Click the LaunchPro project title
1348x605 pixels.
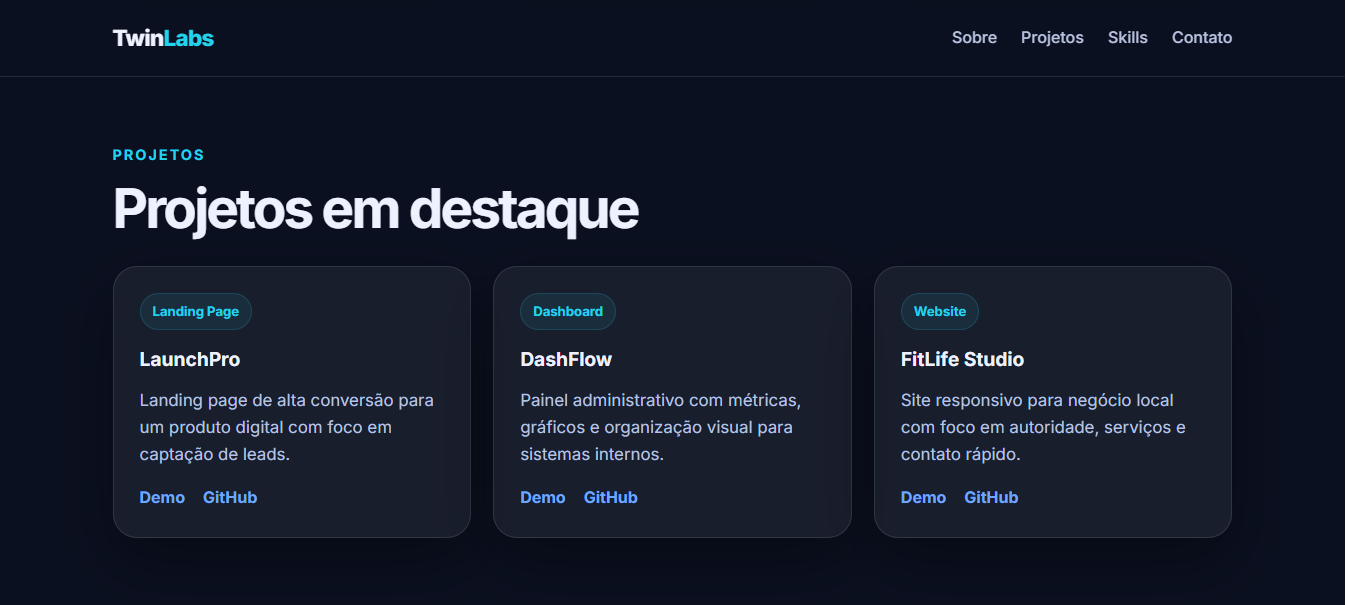pyautogui.click(x=190, y=359)
